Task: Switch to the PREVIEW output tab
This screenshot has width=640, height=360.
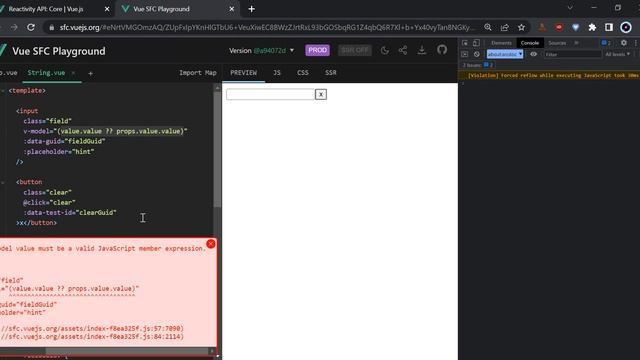Action: click(244, 73)
